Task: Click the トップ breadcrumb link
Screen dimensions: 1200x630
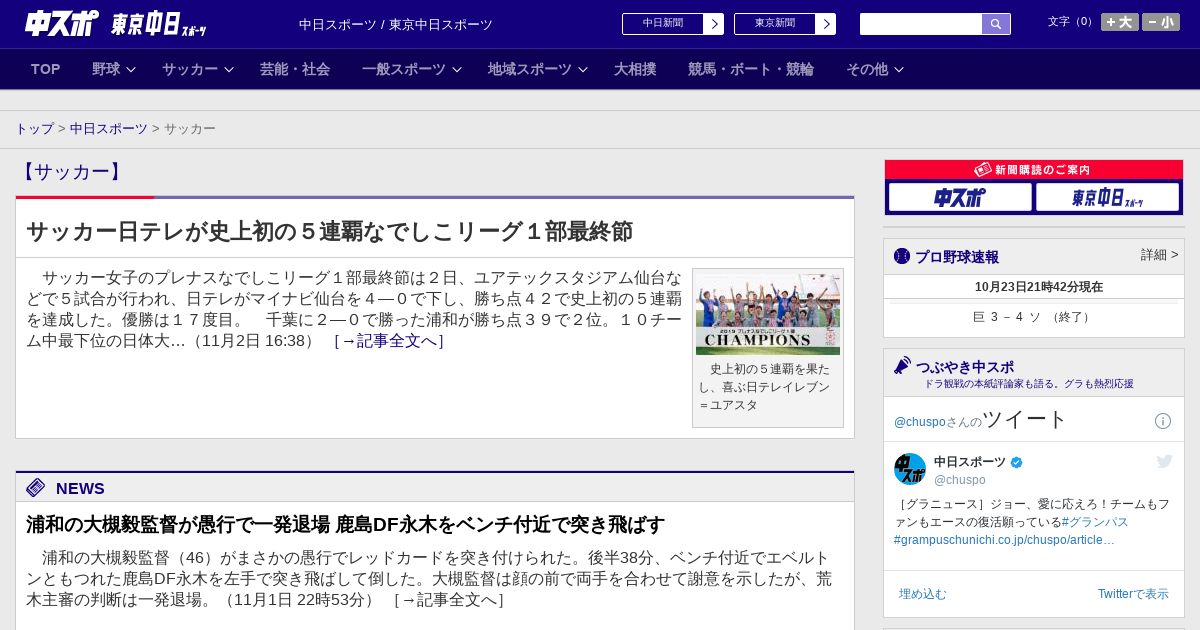Action: 34,129
